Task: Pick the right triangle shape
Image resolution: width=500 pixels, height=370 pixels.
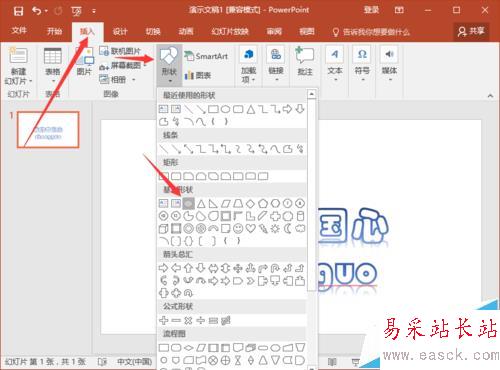Action: tap(213, 203)
